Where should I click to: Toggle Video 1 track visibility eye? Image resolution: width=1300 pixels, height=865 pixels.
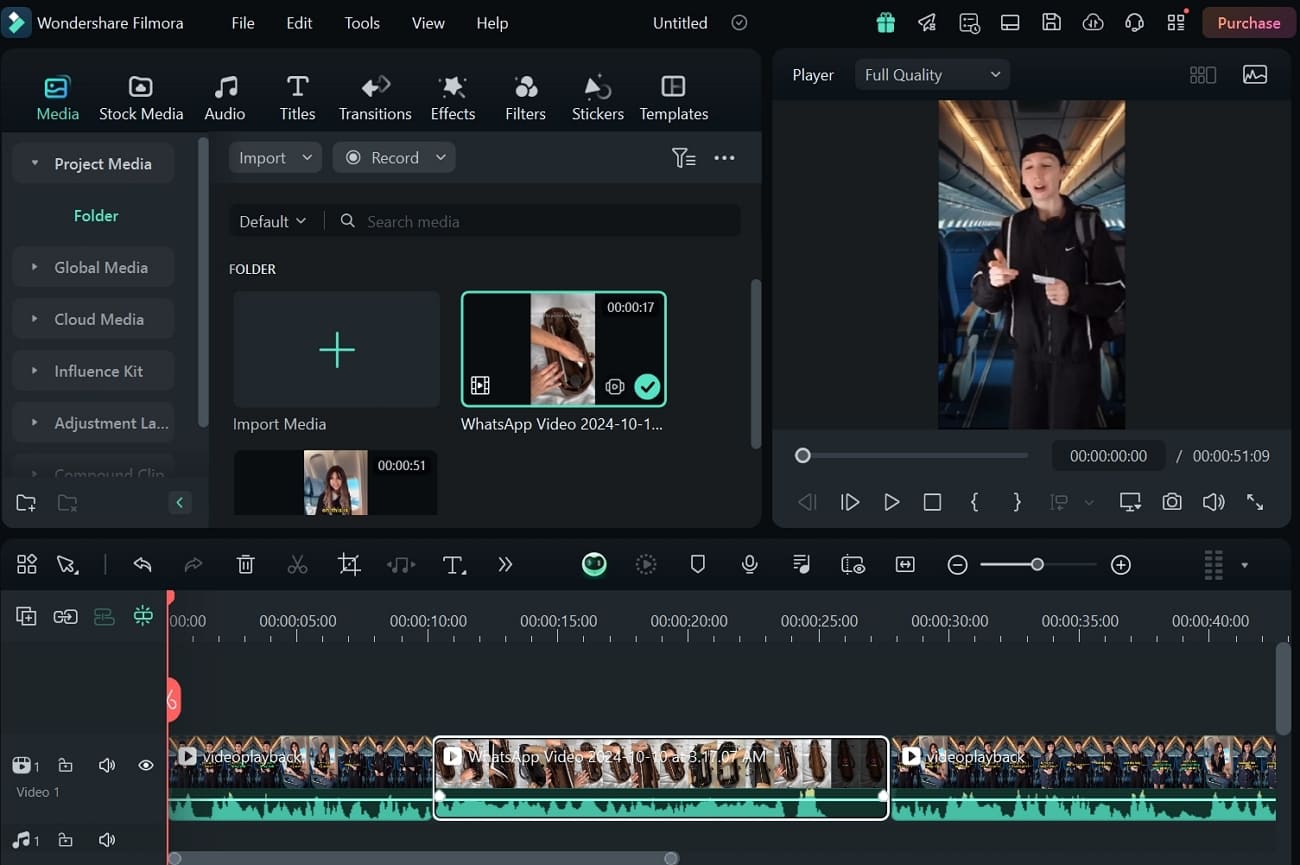tap(146, 765)
